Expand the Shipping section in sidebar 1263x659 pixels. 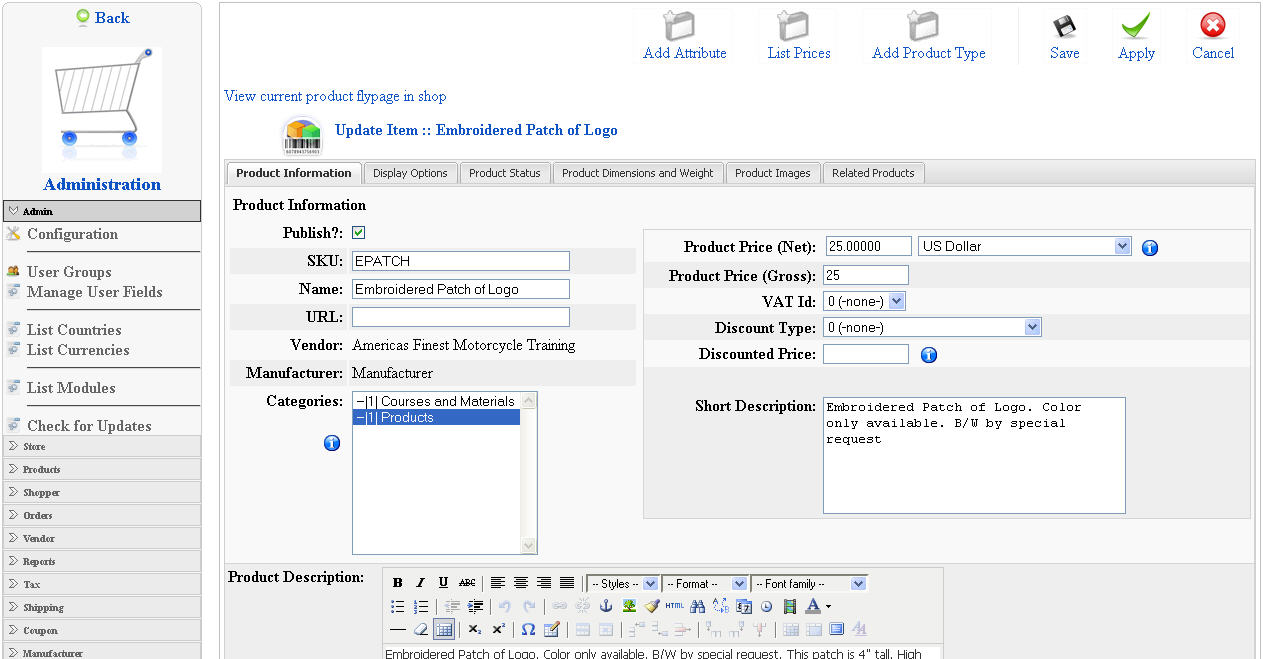102,607
